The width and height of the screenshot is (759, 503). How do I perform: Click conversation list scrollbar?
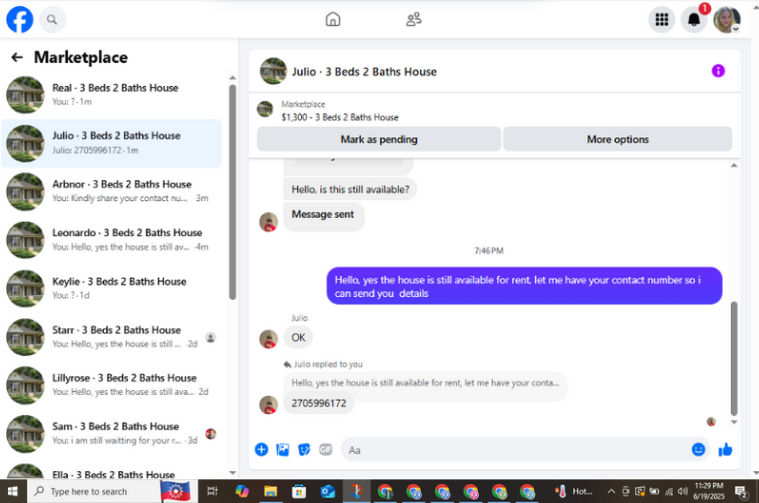pyautogui.click(x=232, y=192)
